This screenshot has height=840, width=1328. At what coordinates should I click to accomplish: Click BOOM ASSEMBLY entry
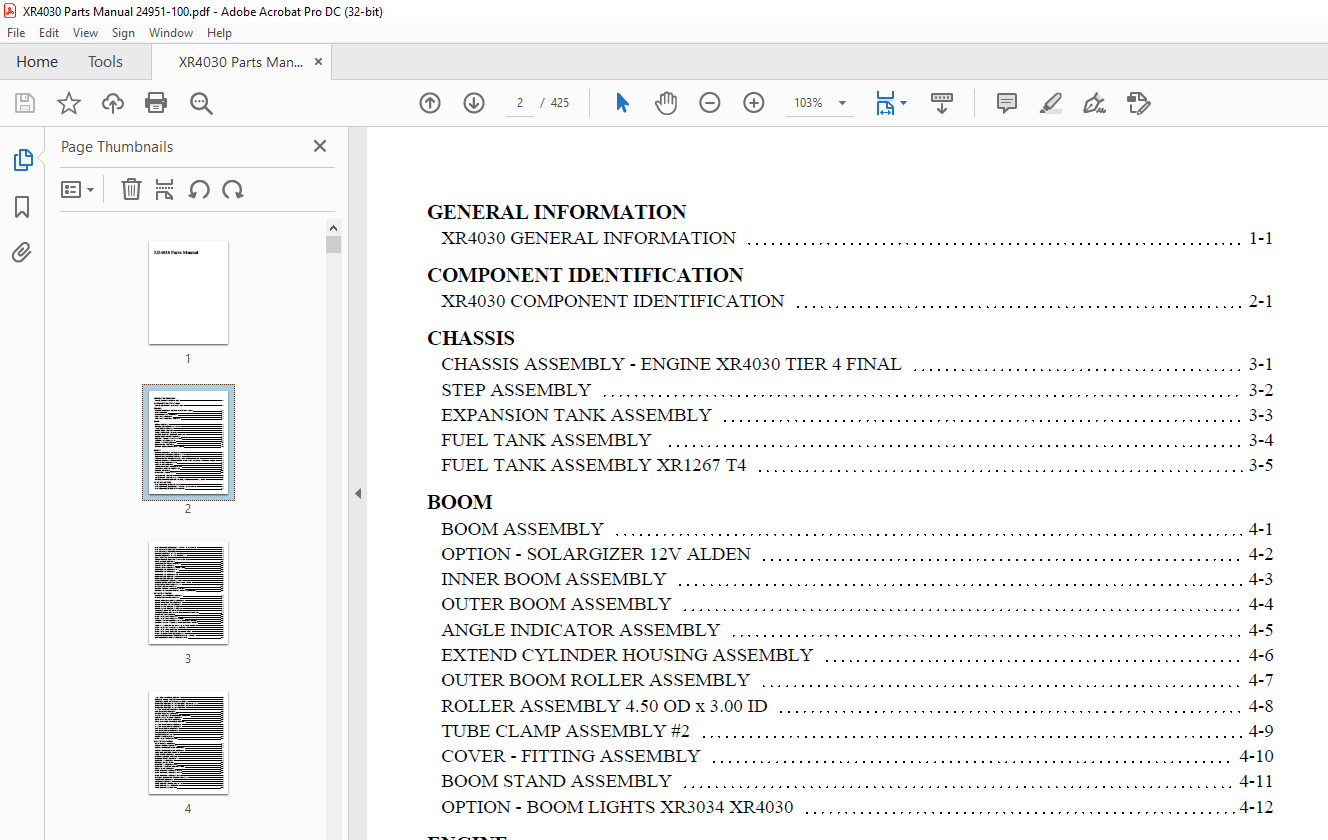pyautogui.click(x=522, y=529)
